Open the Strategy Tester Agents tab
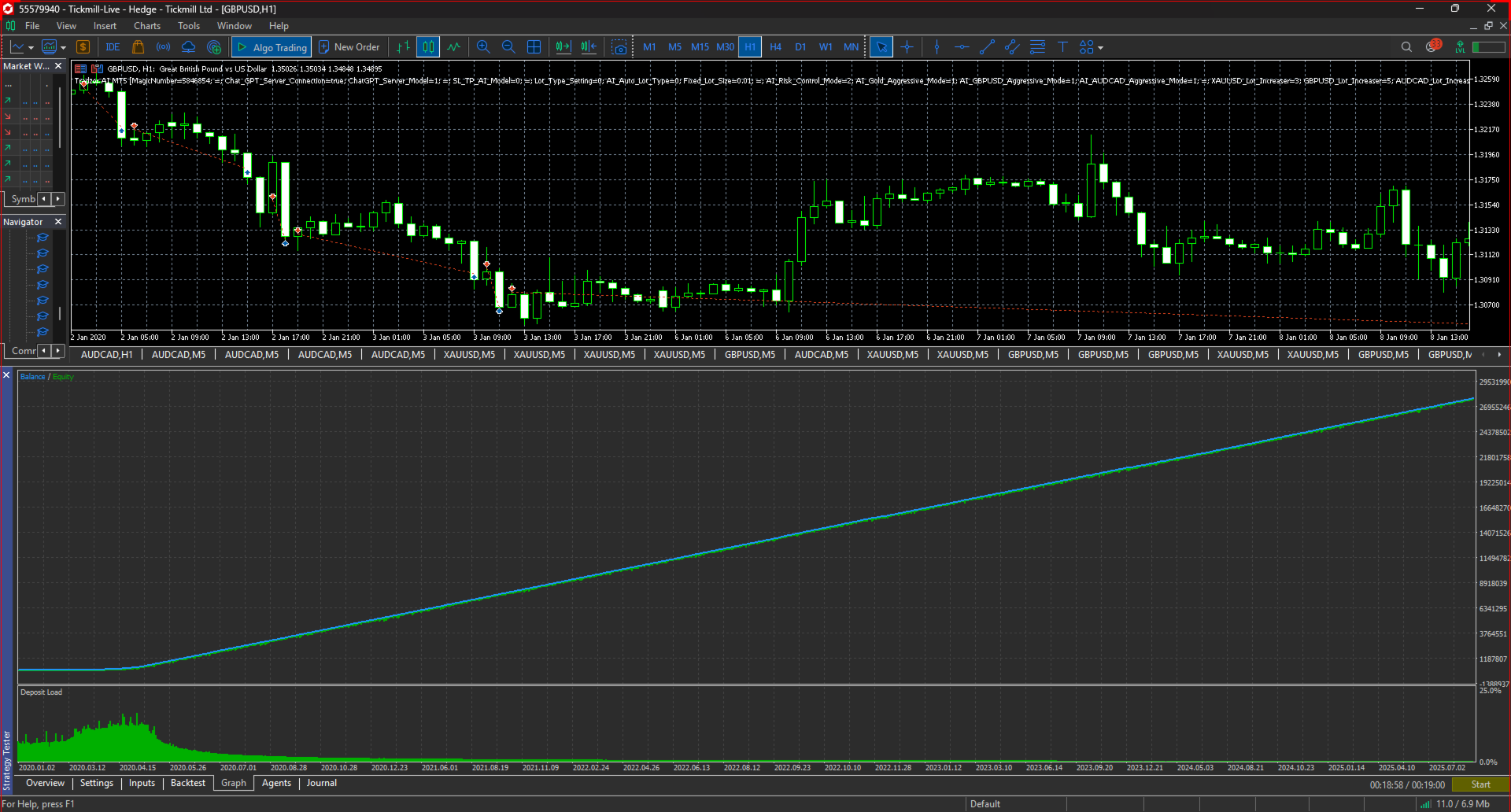1511x812 pixels. tap(276, 783)
